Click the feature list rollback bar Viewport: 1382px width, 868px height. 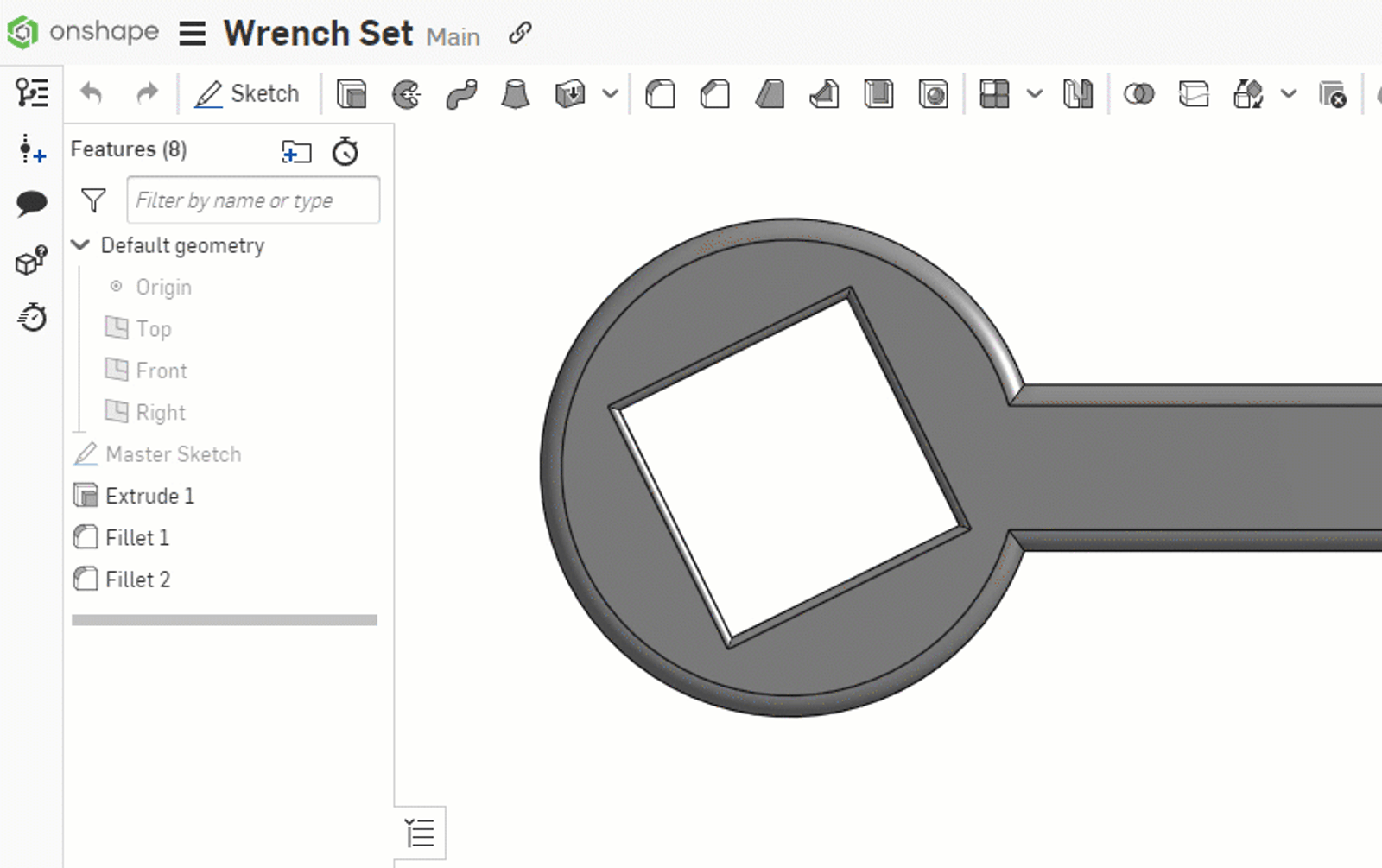[225, 620]
